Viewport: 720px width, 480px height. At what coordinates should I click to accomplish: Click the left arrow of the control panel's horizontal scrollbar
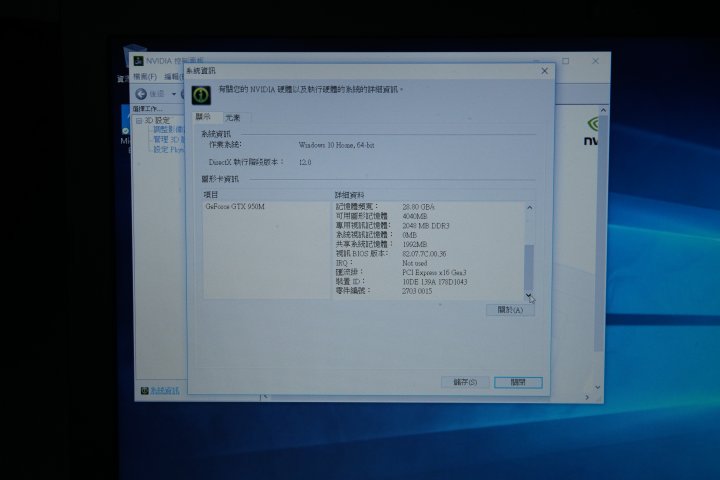tap(265, 396)
